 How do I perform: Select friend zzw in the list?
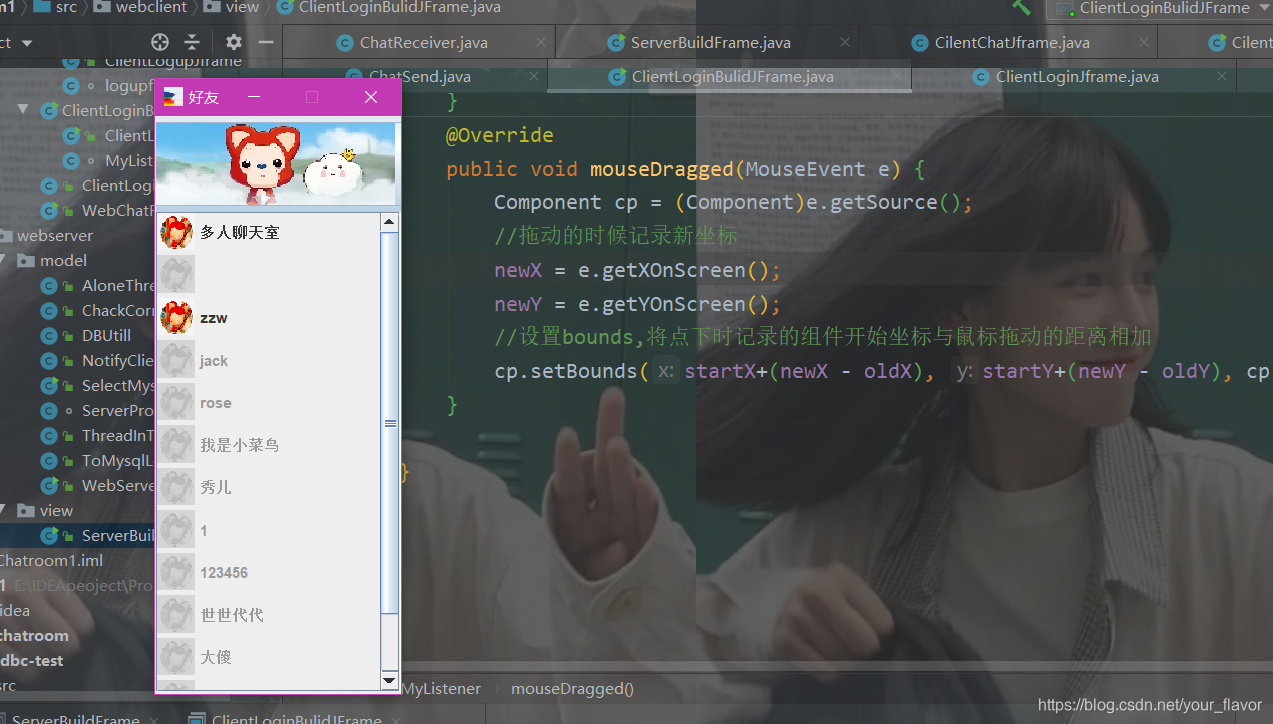pyautogui.click(x=268, y=318)
